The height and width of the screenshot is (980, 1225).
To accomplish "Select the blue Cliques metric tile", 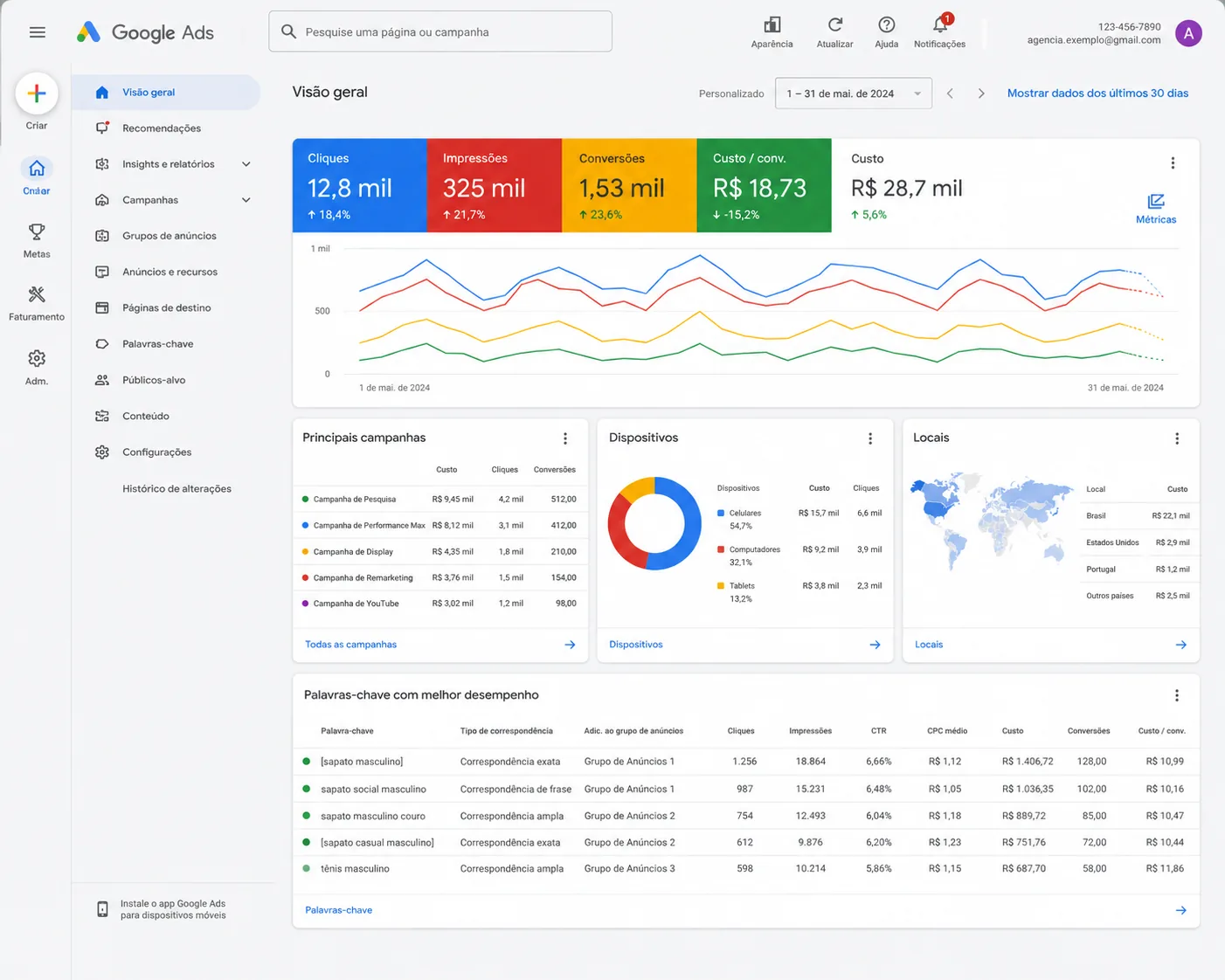I will (360, 185).
